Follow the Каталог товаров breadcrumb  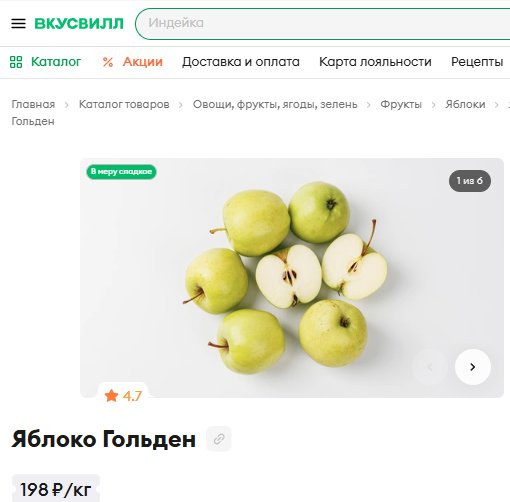[124, 104]
